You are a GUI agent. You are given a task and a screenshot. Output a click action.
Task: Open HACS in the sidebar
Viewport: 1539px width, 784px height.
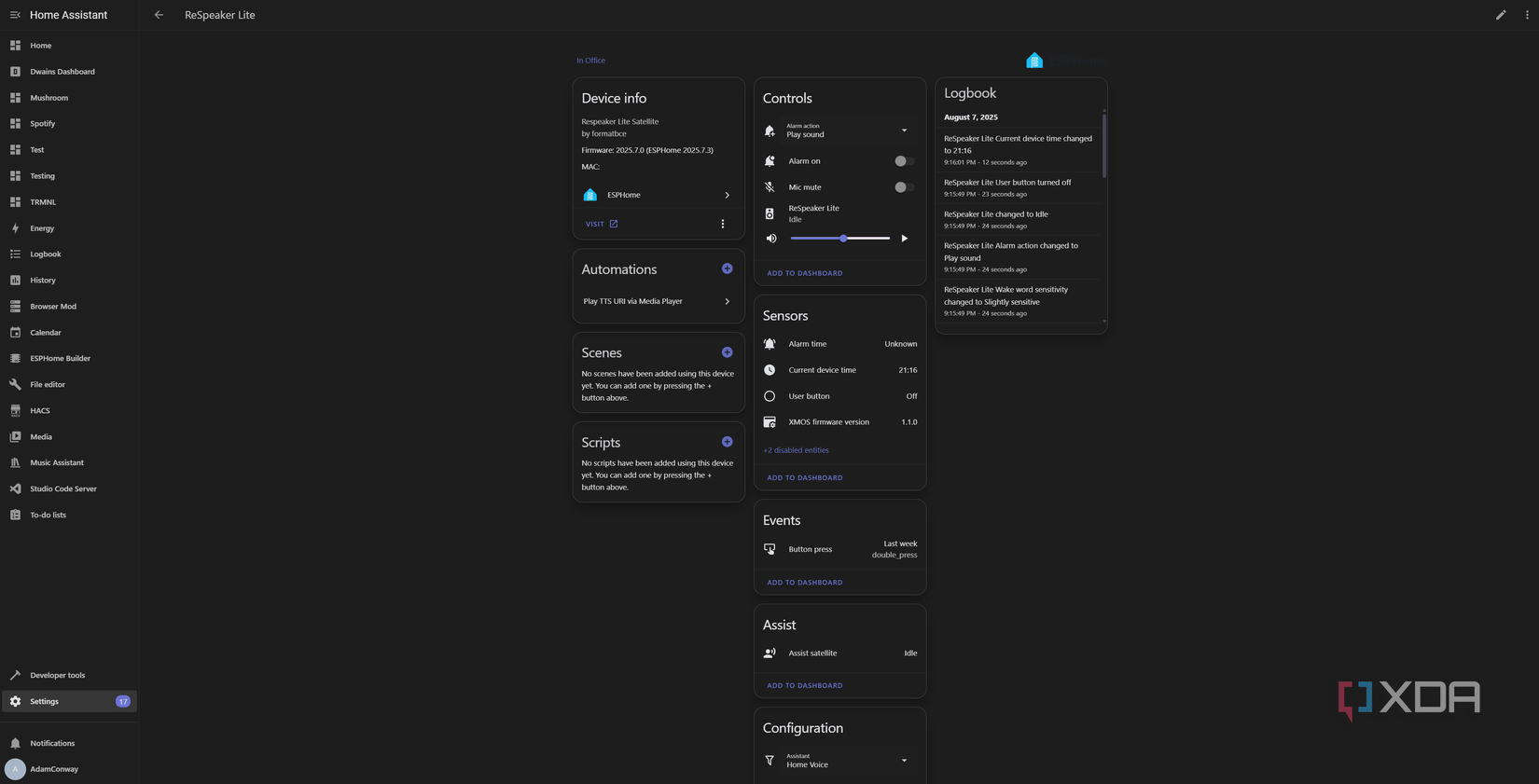pos(69,410)
